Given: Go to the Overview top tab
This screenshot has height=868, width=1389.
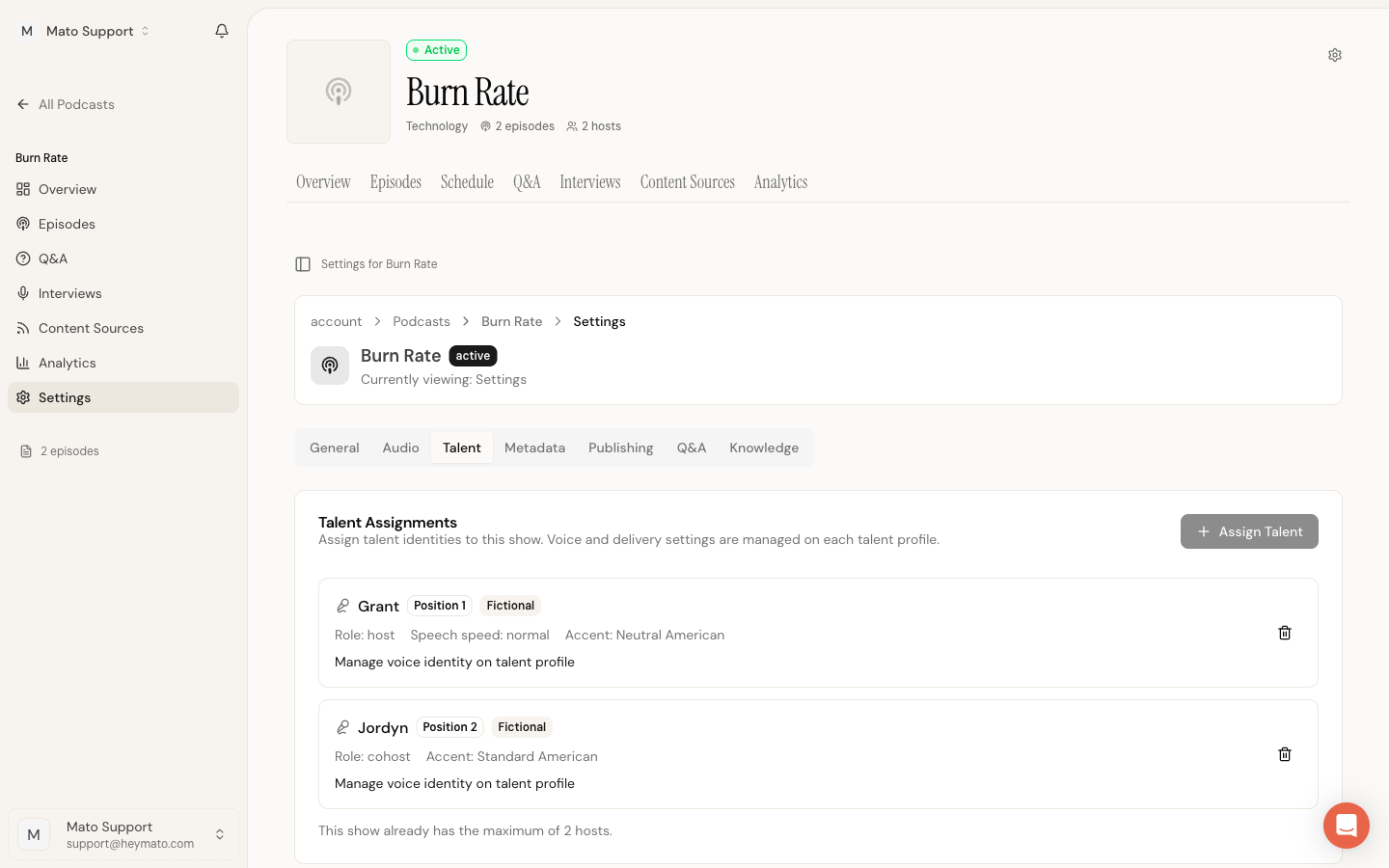Looking at the screenshot, I should (323, 182).
